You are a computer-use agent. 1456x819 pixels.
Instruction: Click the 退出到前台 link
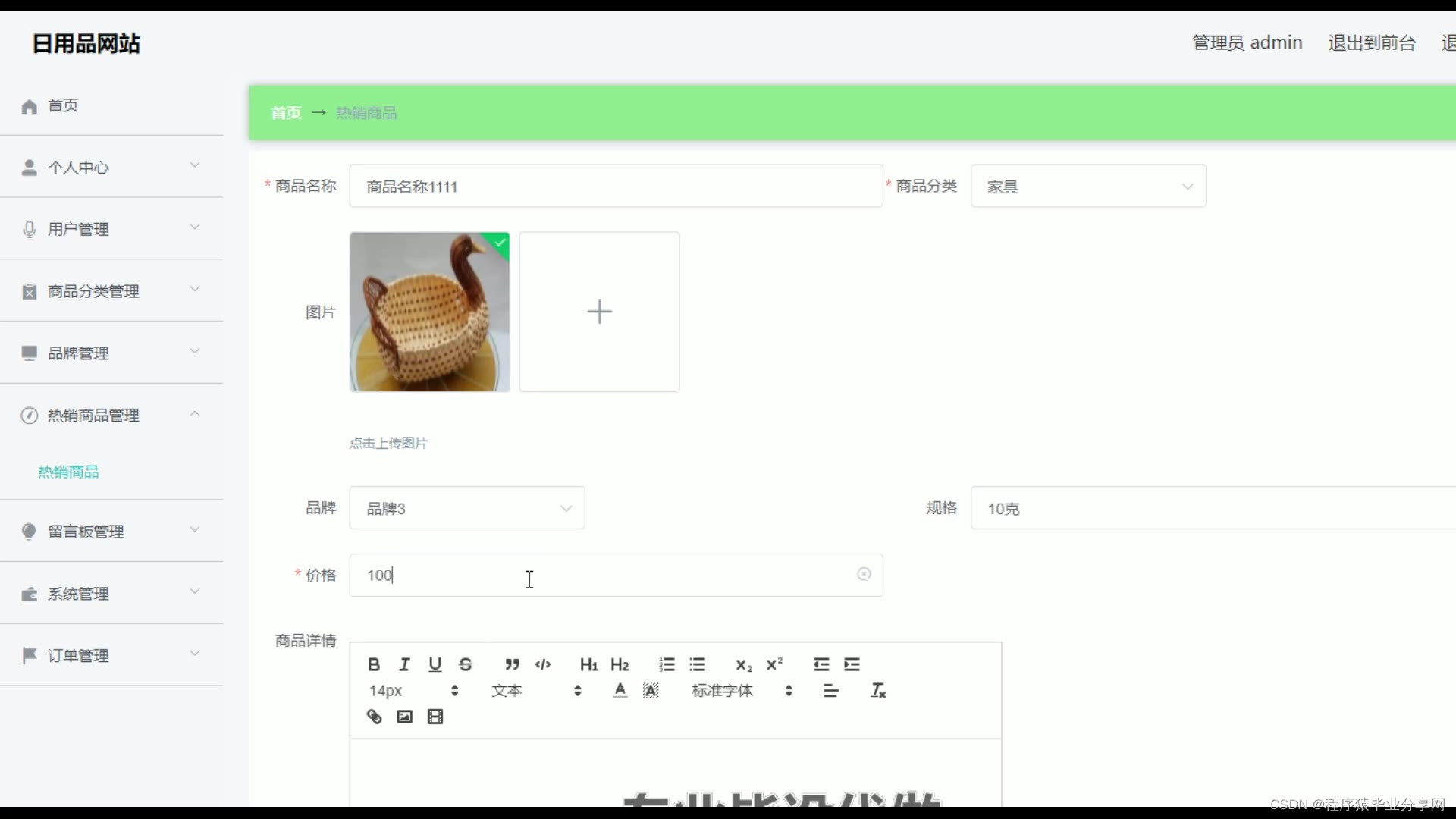click(x=1371, y=42)
